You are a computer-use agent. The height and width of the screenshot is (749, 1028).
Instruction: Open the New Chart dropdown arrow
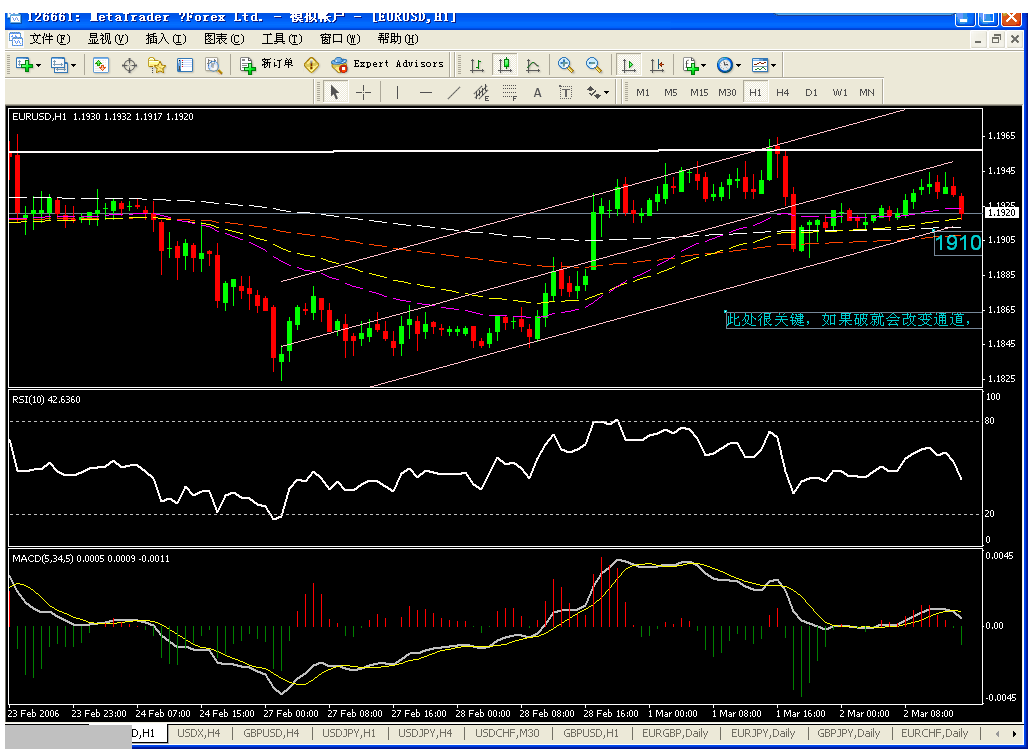tap(38, 65)
